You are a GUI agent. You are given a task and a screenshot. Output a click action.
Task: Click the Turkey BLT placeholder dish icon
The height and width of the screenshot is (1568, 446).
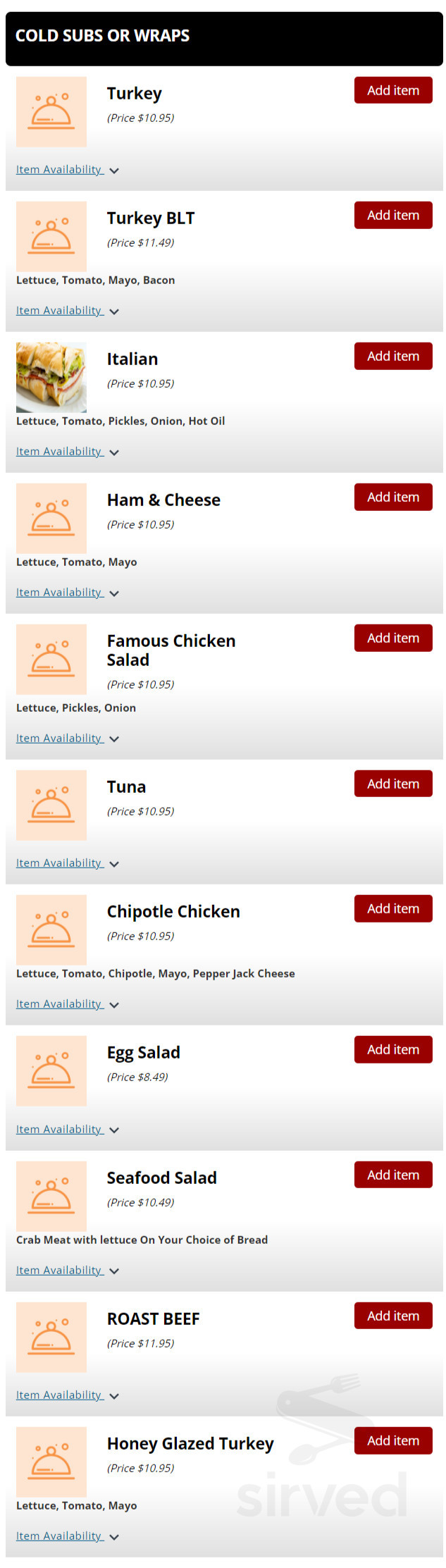pyautogui.click(x=51, y=237)
